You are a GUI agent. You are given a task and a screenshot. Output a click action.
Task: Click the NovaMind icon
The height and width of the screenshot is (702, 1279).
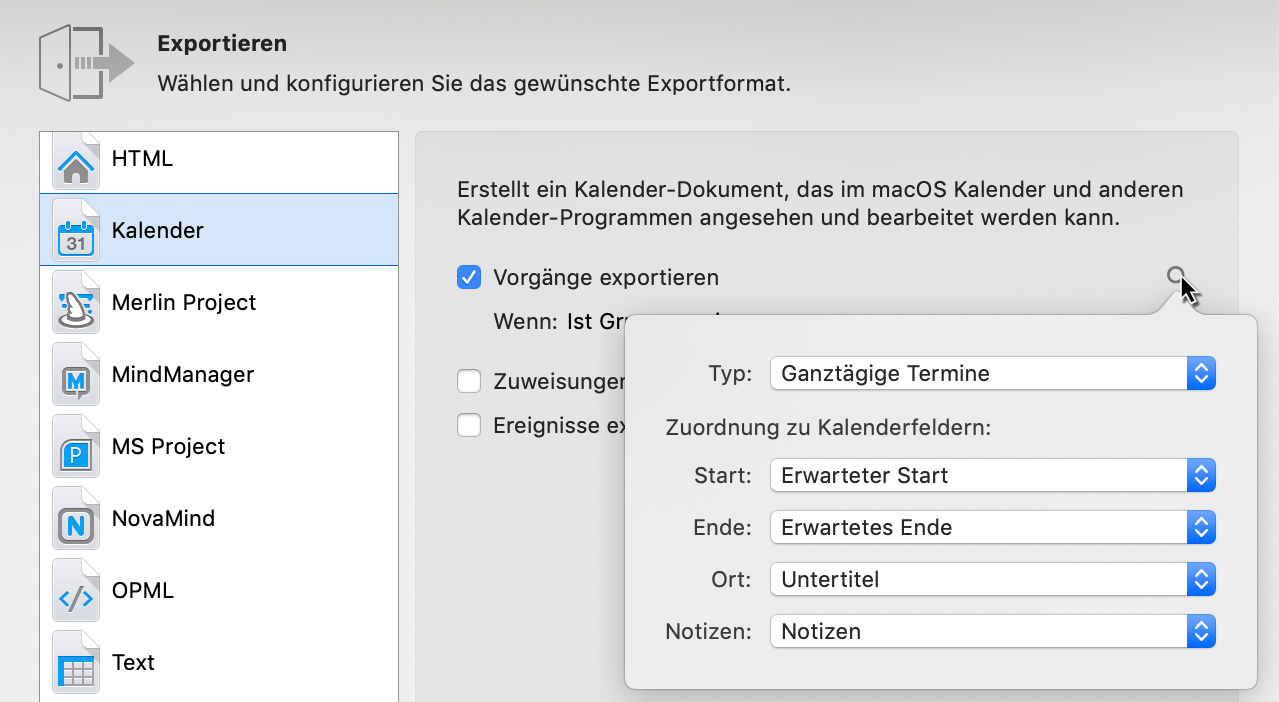[x=75, y=518]
